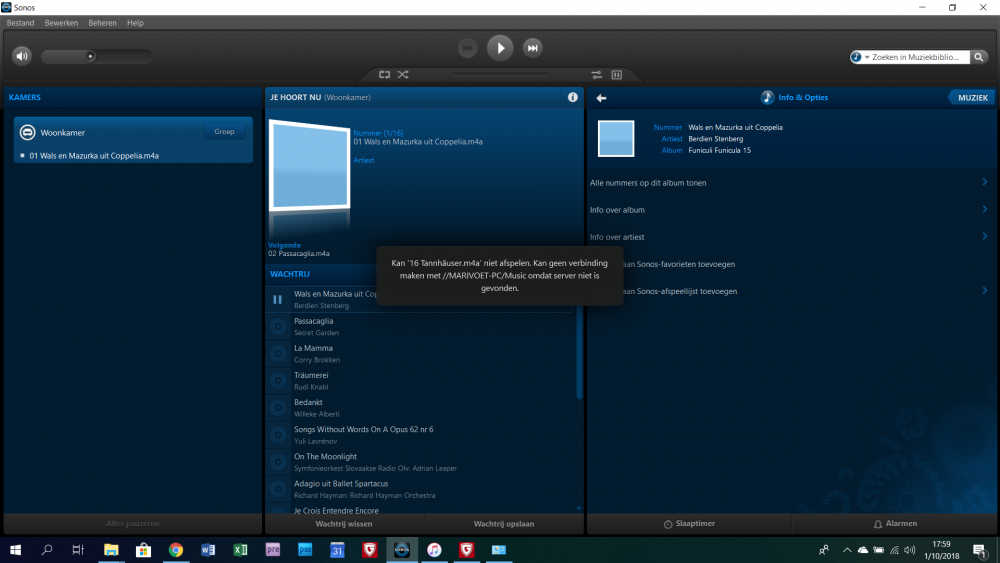Go to the previous track
The width and height of the screenshot is (1000, 563).
467,48
